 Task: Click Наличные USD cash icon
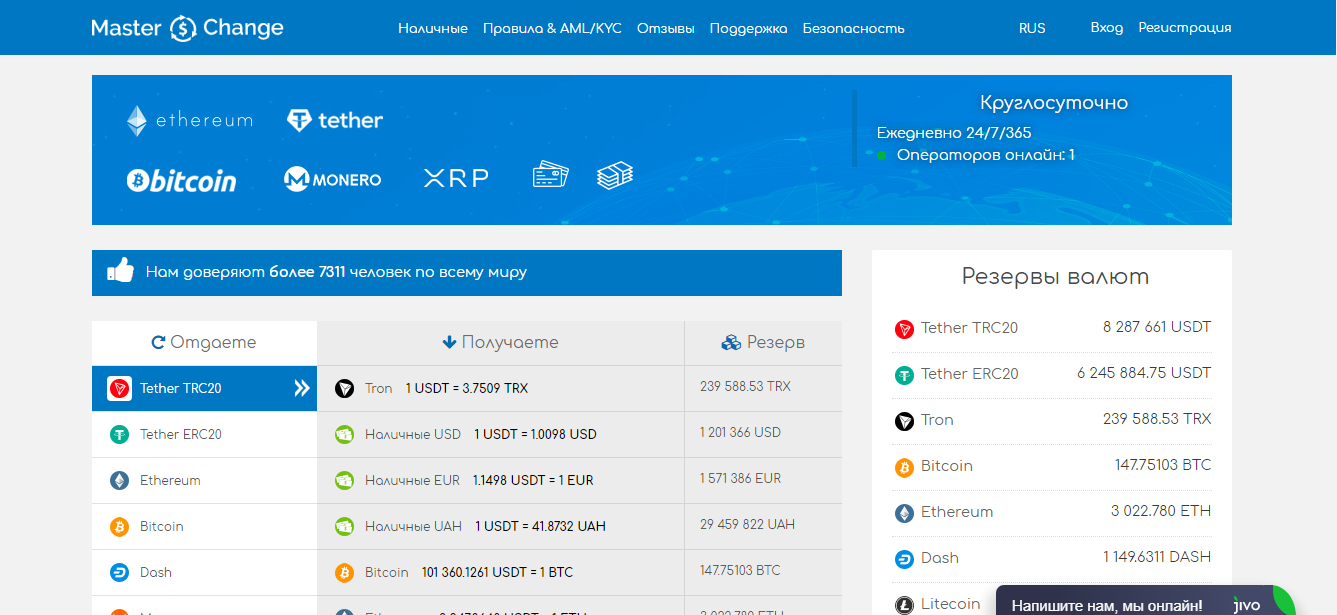[x=345, y=434]
